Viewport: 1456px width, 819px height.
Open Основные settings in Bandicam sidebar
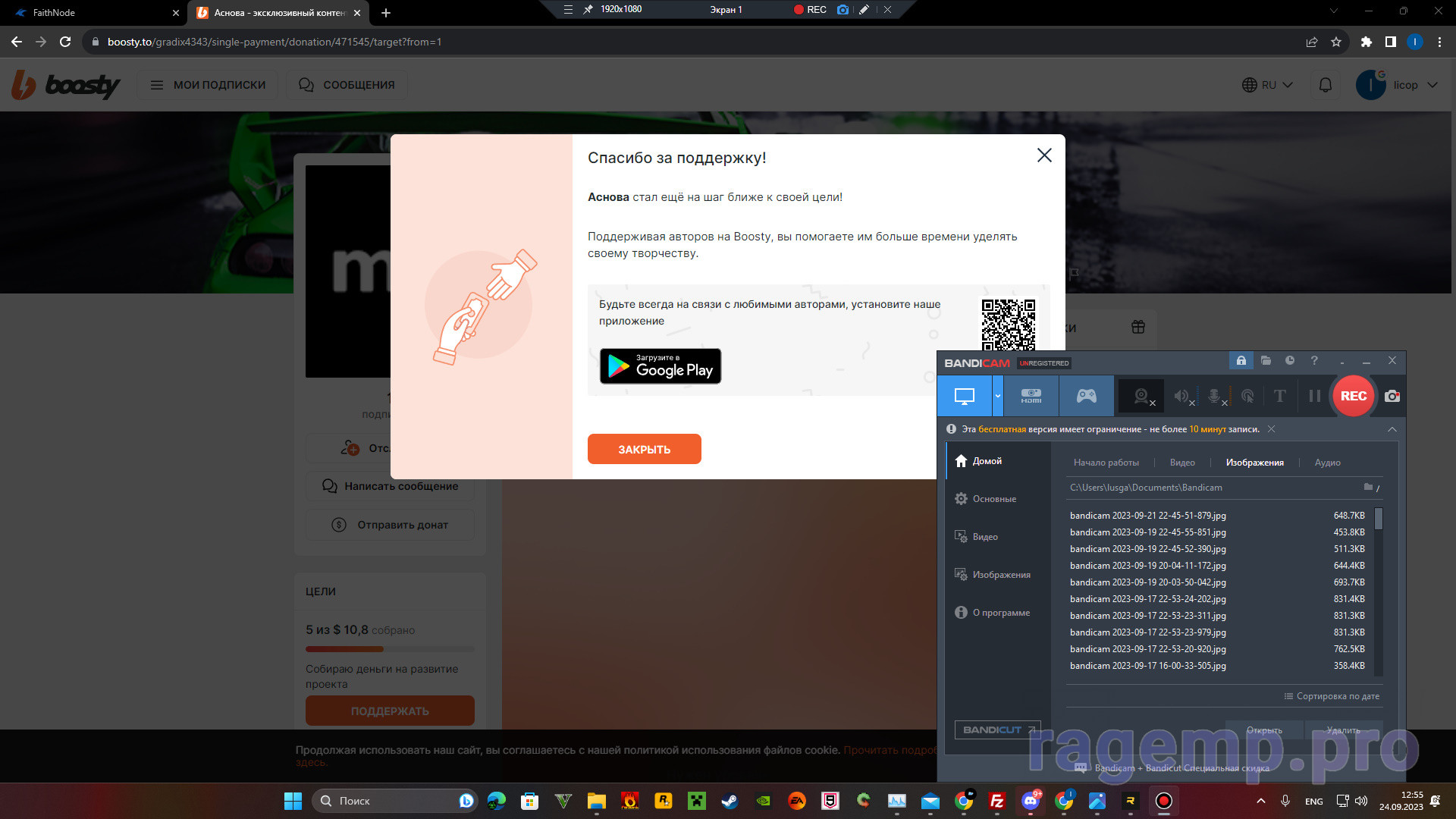point(994,499)
